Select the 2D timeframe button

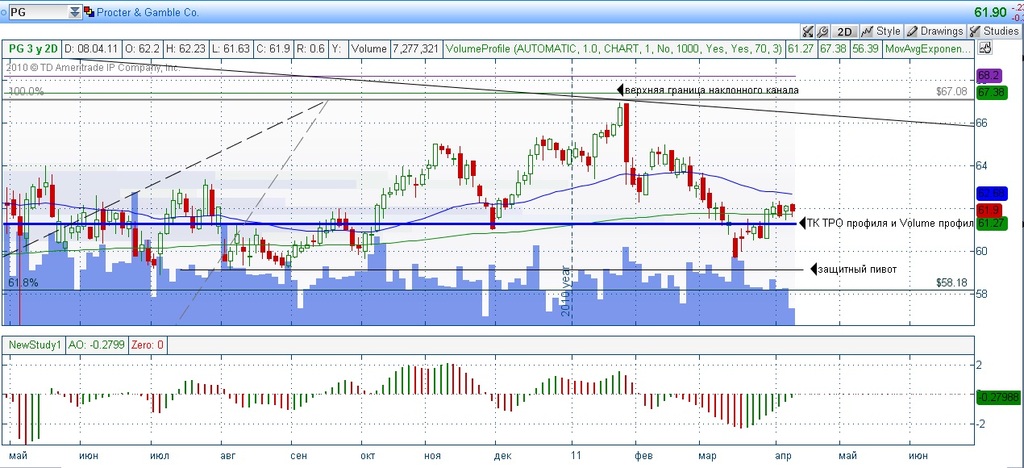point(845,31)
